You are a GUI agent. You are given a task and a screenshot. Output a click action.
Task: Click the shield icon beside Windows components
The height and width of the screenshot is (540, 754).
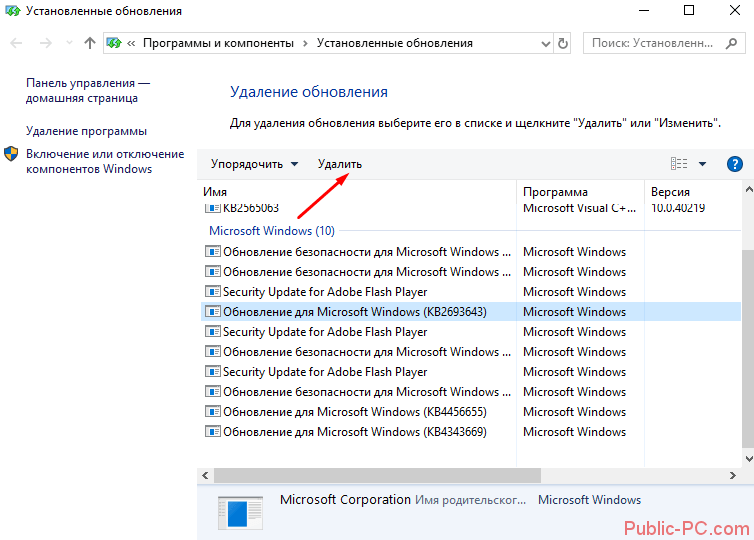point(11,154)
